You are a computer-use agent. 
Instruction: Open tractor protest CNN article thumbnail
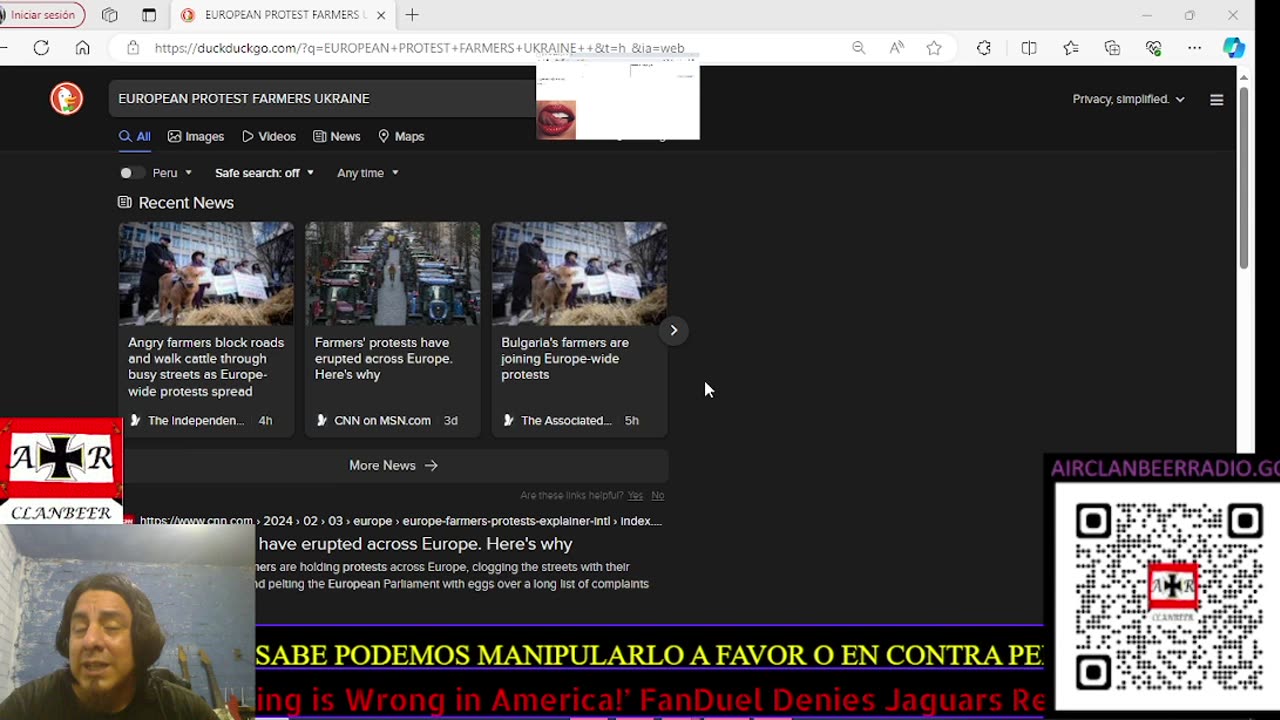(x=392, y=273)
